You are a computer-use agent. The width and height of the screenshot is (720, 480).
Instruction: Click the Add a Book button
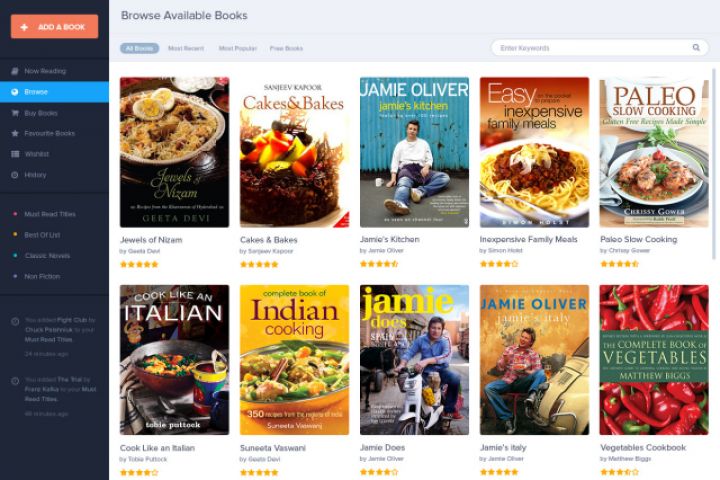54,27
